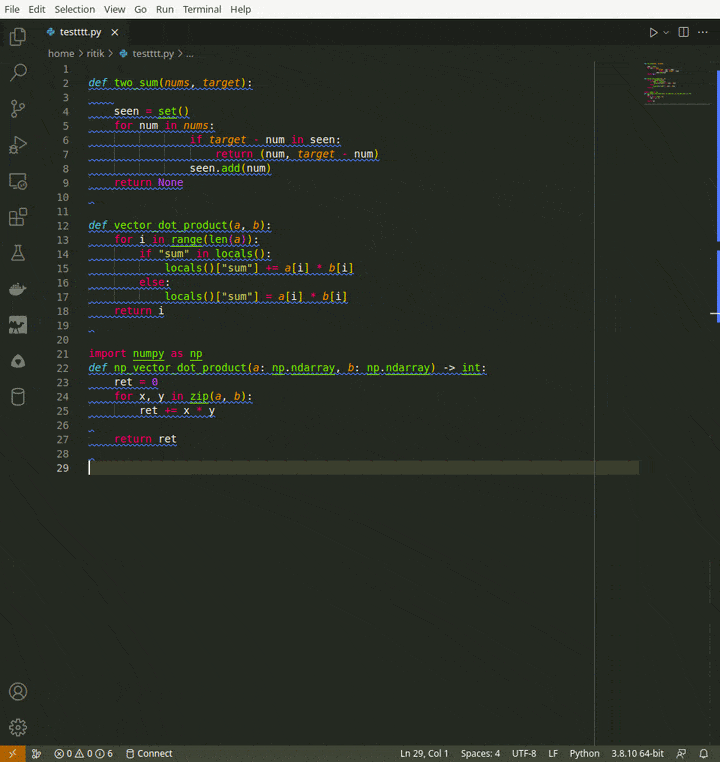
Task: Open the Testing flask icon
Action: [18, 253]
